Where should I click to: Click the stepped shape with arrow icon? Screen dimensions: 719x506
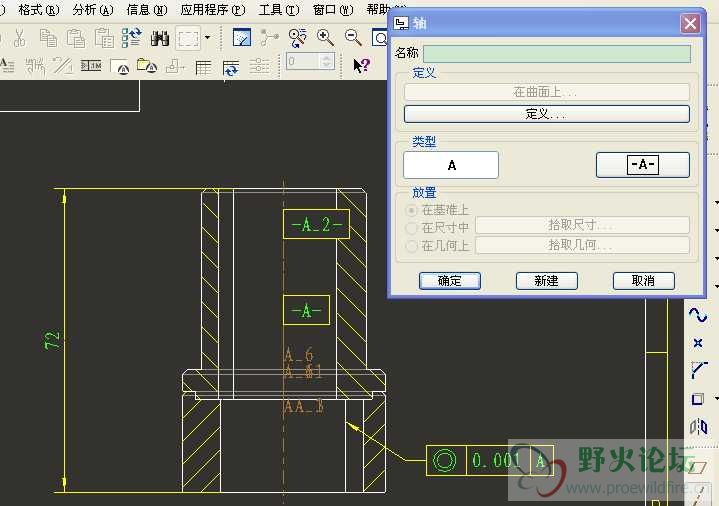coord(175,67)
